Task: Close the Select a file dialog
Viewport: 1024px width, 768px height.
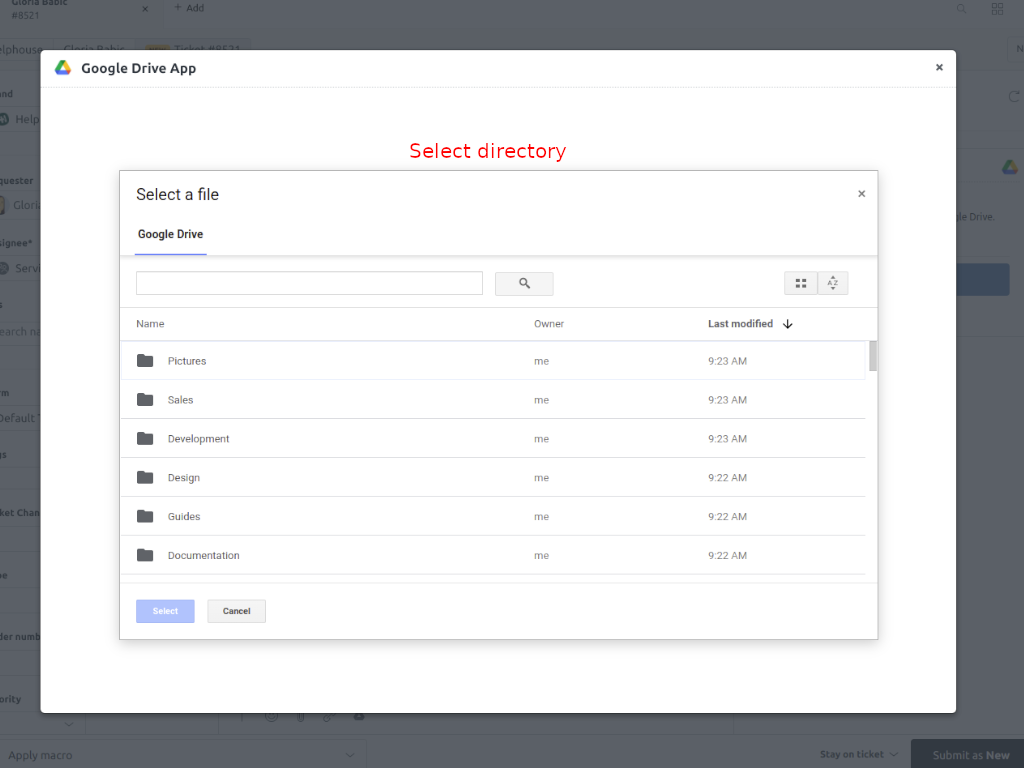Action: pyautogui.click(x=862, y=194)
